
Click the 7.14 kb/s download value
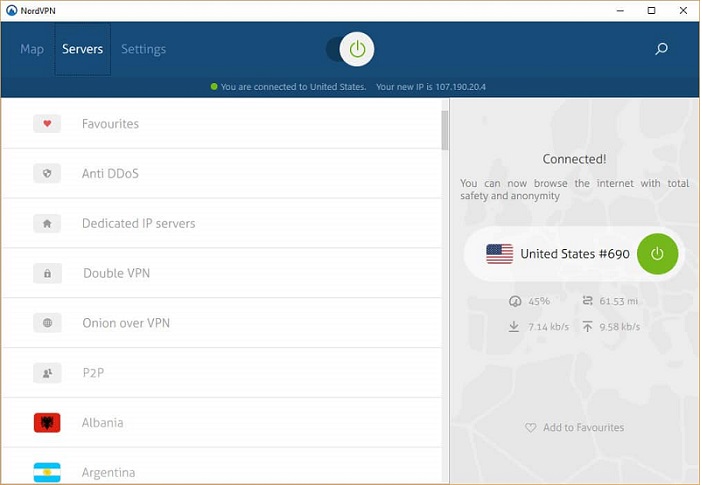pos(548,327)
